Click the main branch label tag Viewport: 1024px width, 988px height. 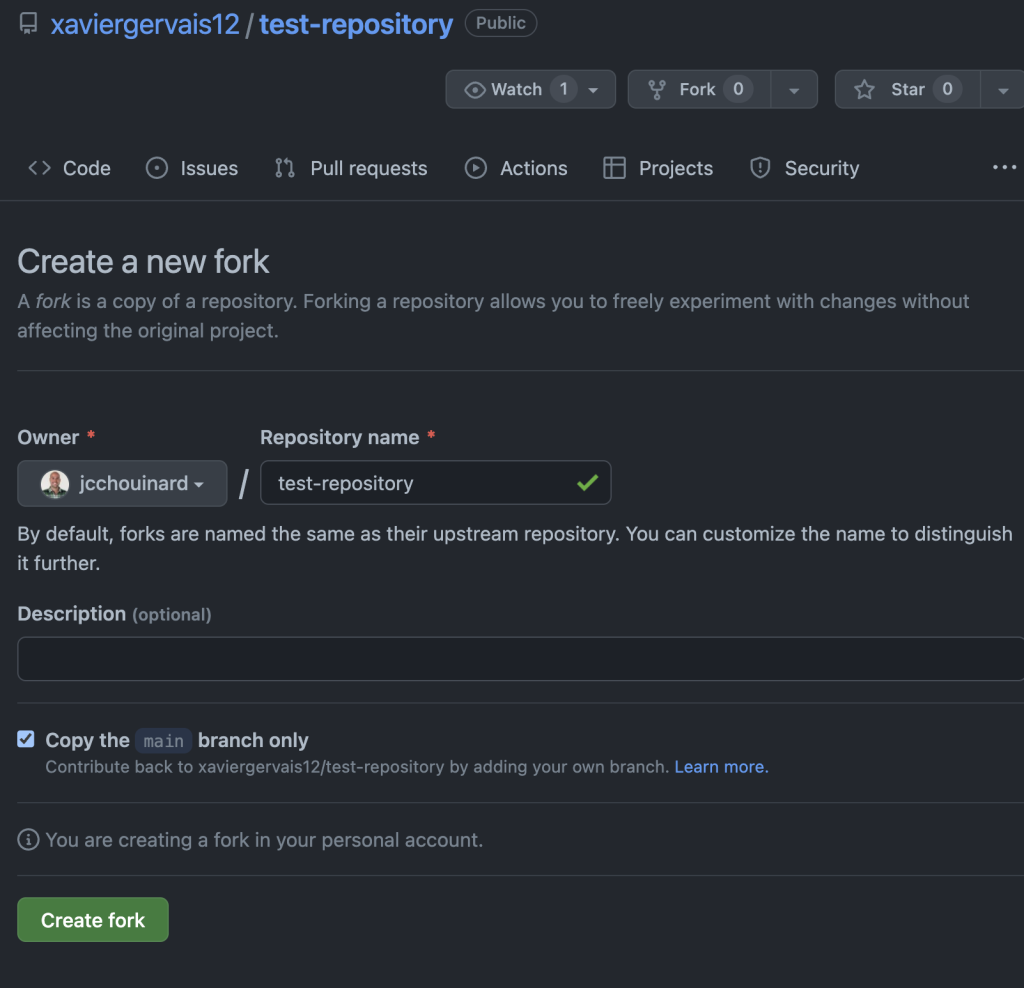tap(163, 741)
